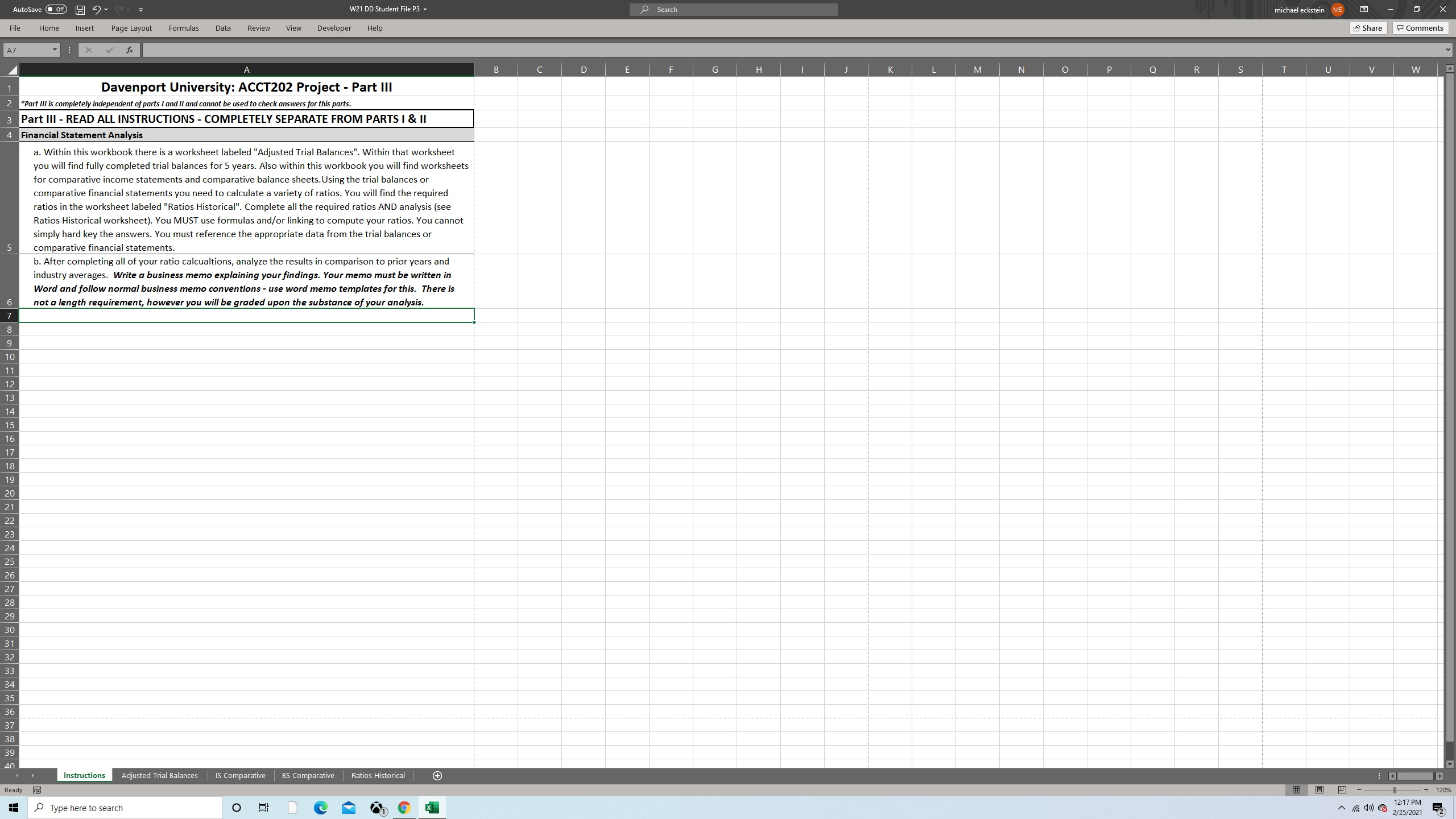Screen dimensions: 1456x819
Task: Switch to Page Layout view via status bar icon
Action: click(1318, 790)
